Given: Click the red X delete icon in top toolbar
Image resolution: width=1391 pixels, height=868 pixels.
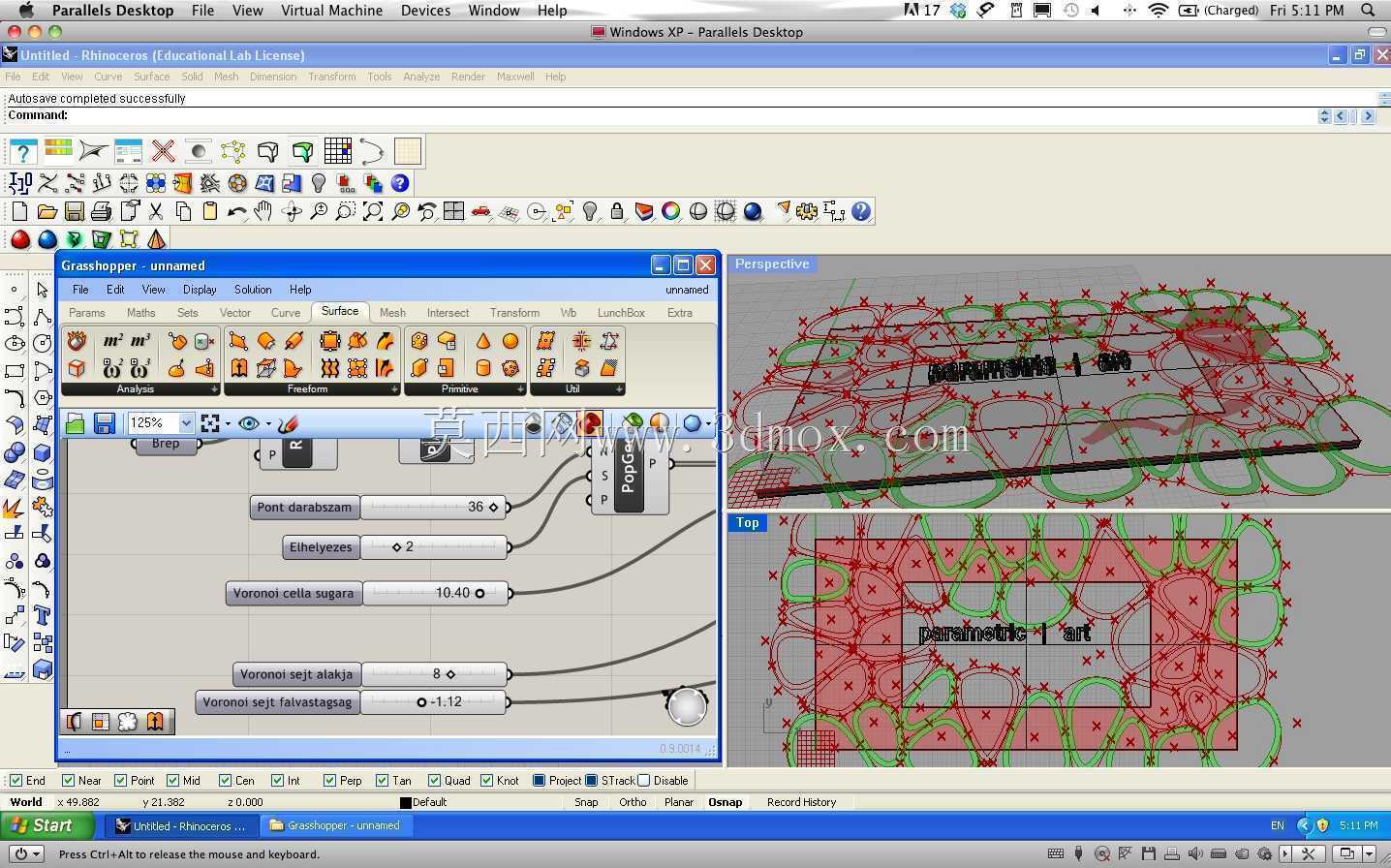Looking at the screenshot, I should coord(163,151).
